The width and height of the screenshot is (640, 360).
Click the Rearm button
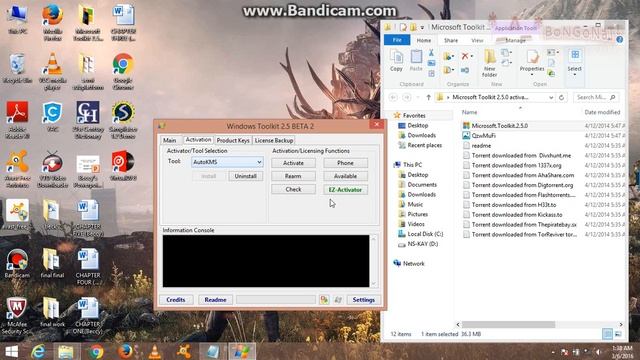point(293,176)
